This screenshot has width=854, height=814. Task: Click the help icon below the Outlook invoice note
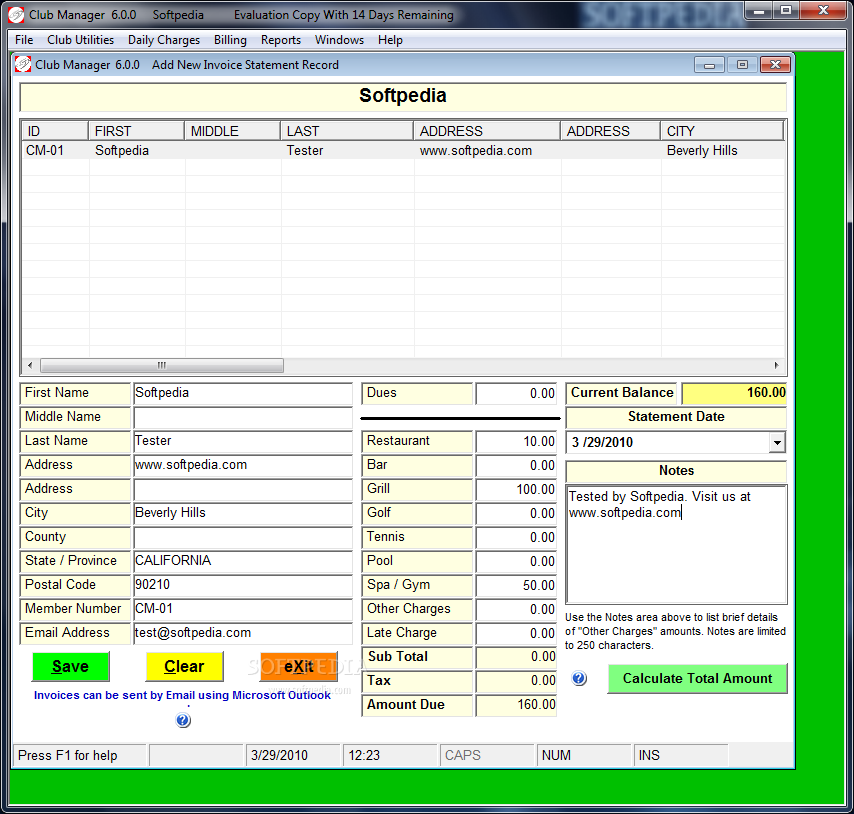[183, 720]
